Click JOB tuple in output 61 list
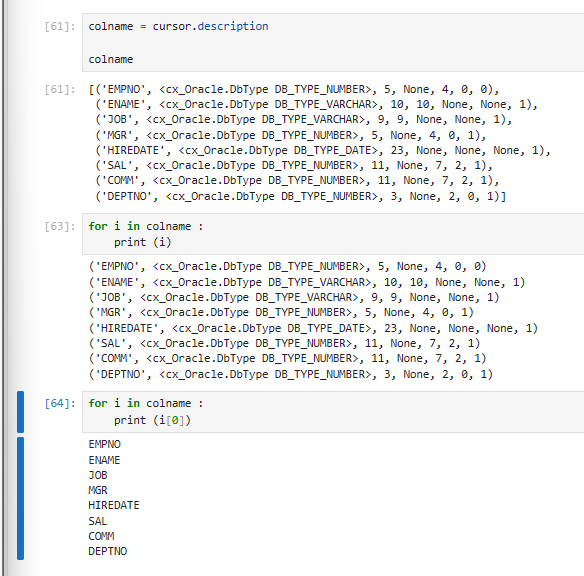Viewport: 584px width, 576px height. pyautogui.click(x=304, y=120)
